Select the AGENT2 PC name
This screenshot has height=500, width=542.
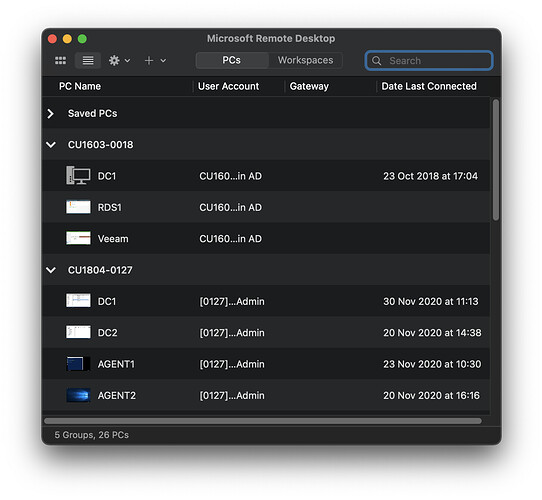pyautogui.click(x=117, y=396)
